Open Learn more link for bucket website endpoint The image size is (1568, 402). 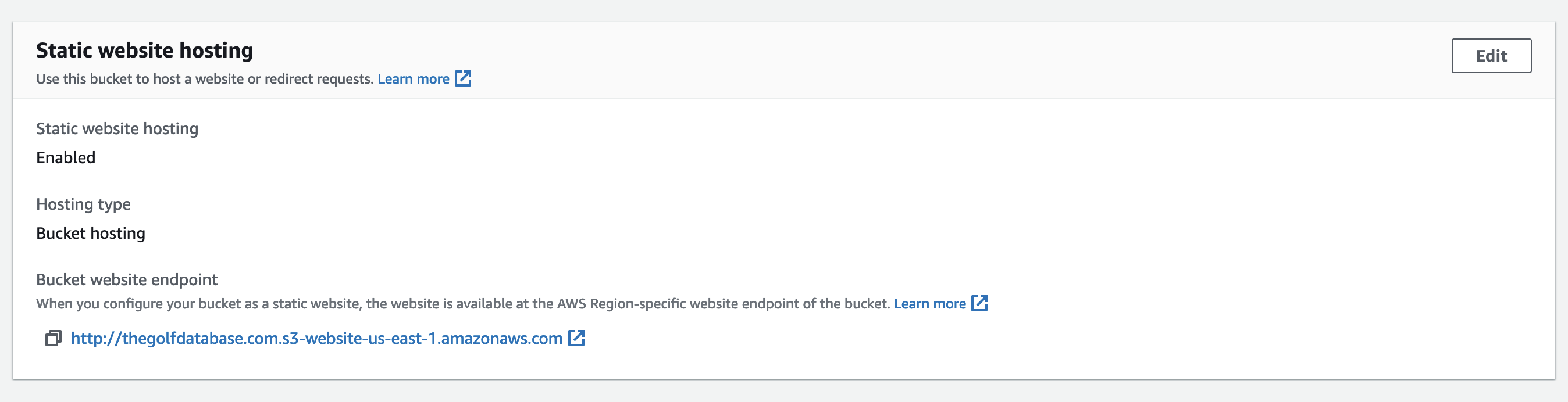(x=929, y=303)
